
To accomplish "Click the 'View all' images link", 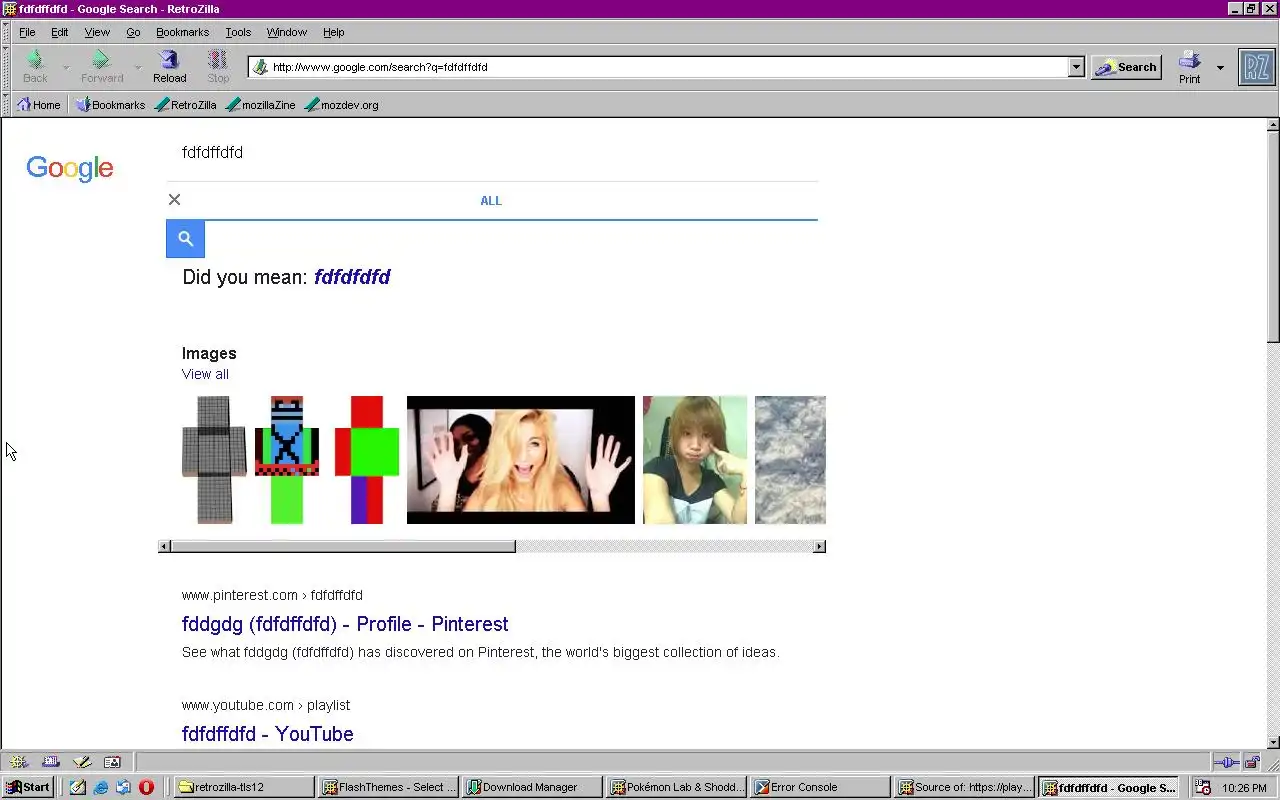I will [x=205, y=374].
